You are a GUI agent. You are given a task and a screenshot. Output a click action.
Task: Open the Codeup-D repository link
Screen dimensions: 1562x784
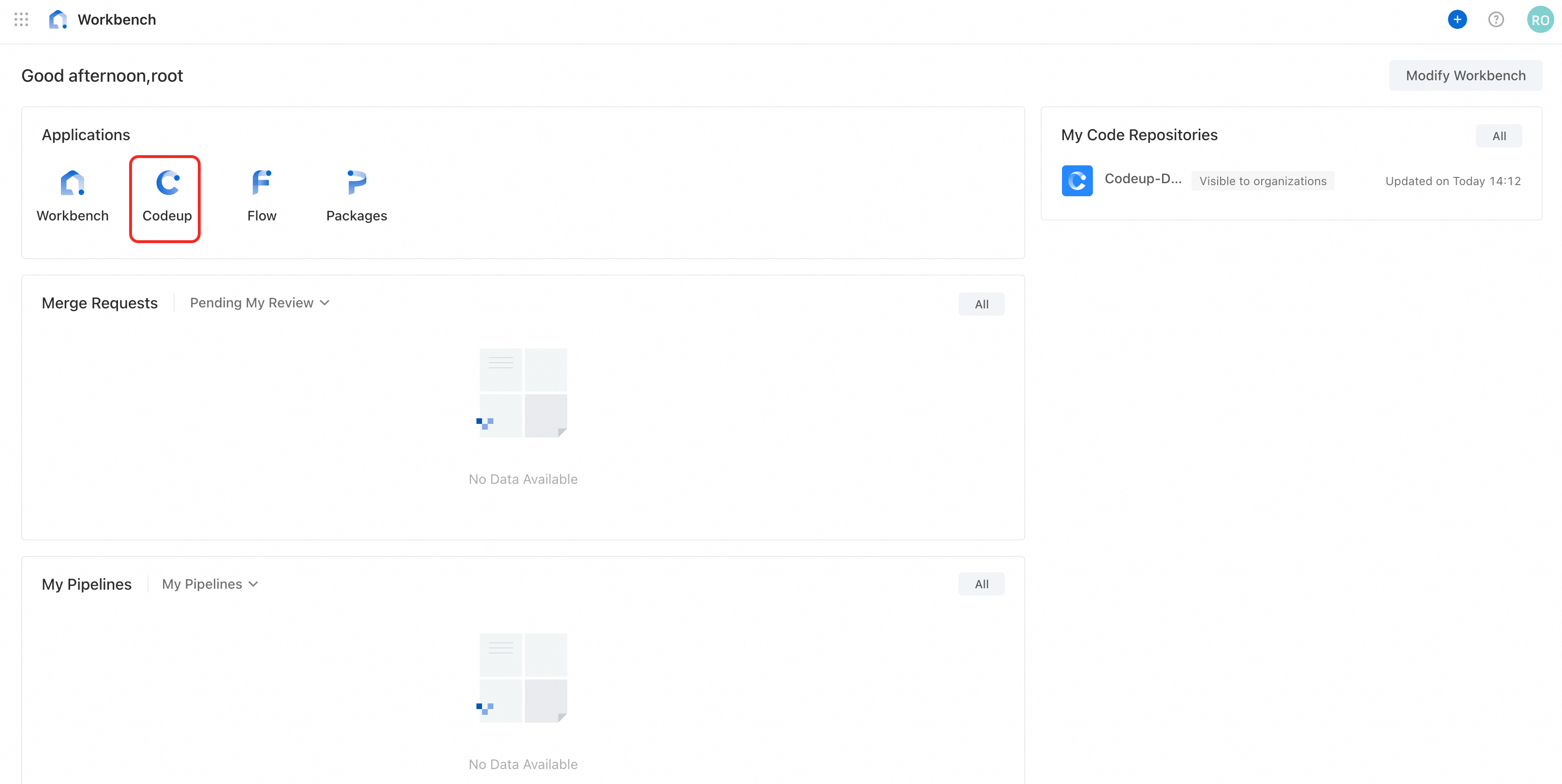pos(1142,179)
